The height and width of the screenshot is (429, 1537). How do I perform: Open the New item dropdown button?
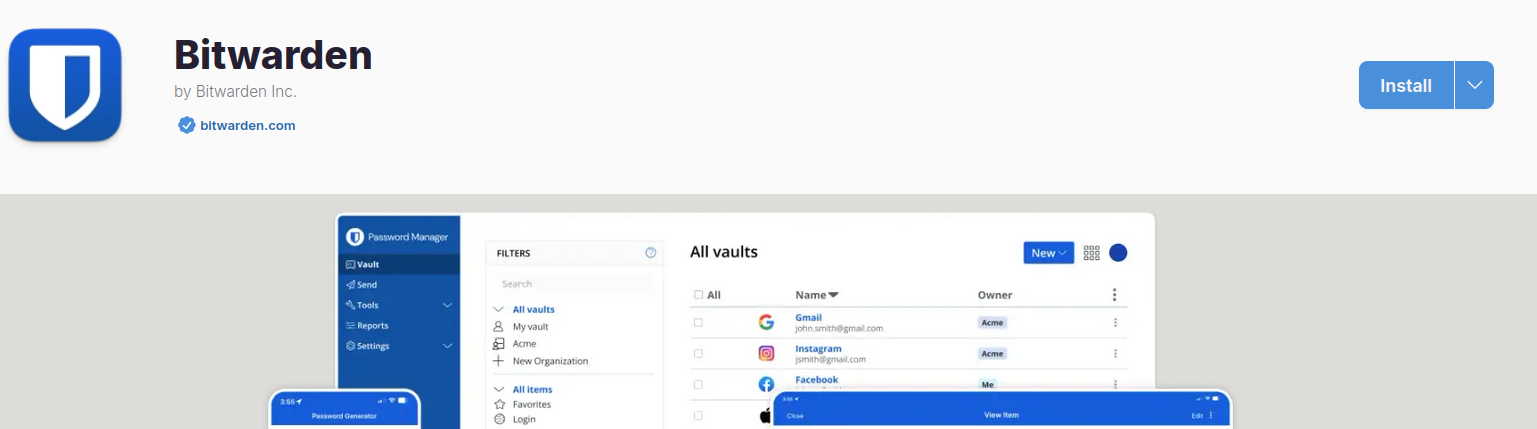[x=1048, y=253]
